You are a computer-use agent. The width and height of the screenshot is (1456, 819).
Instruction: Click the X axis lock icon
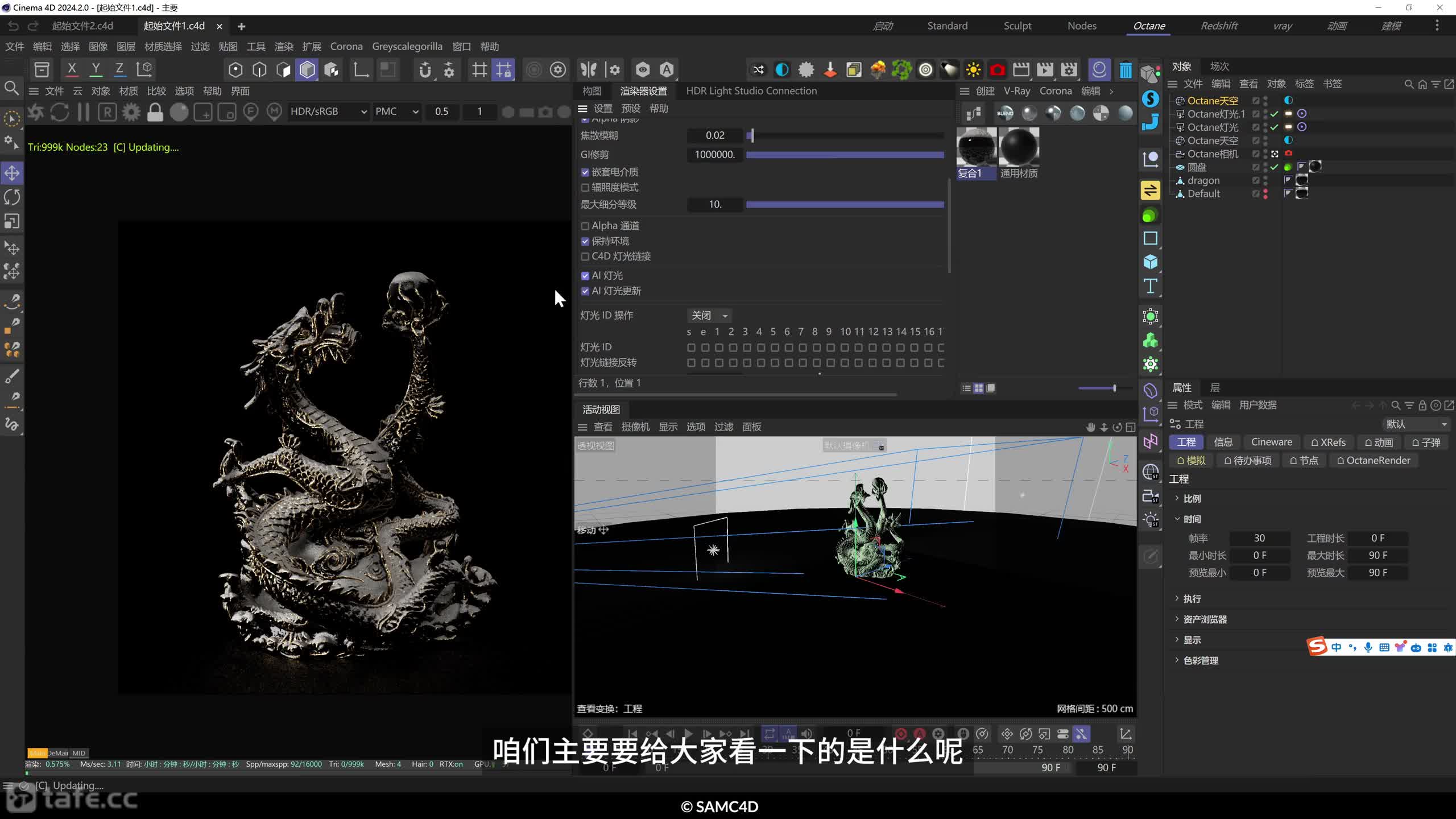[72, 69]
